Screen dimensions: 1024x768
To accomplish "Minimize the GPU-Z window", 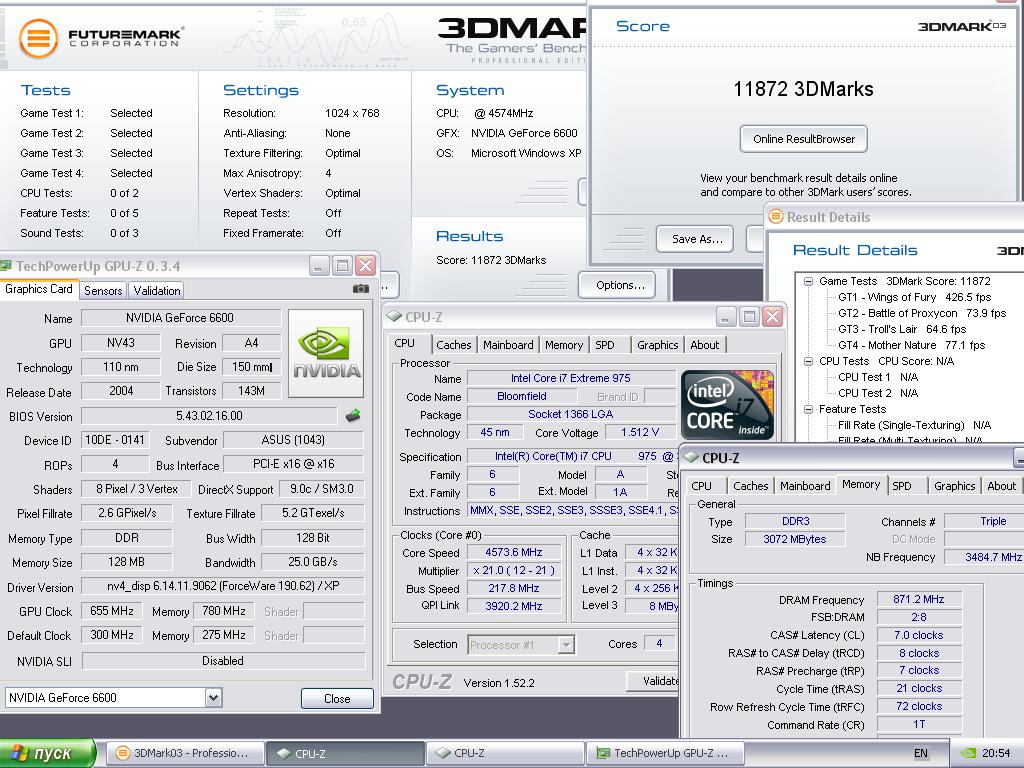I will point(319,266).
